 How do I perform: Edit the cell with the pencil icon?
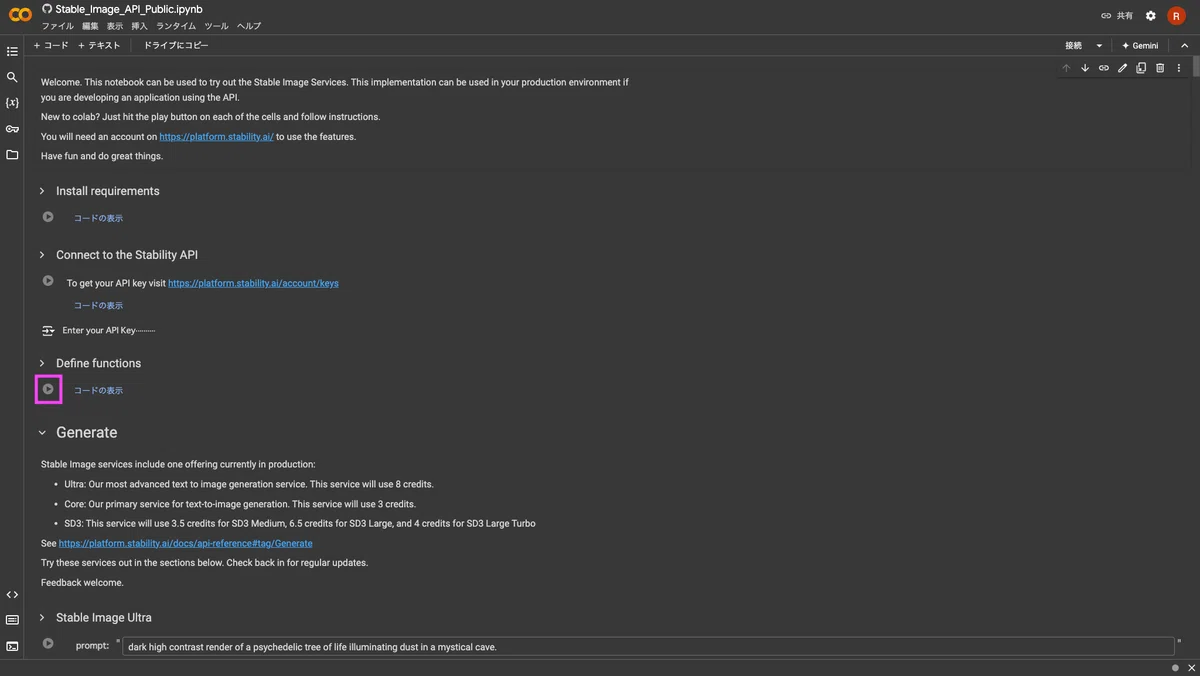(x=1122, y=68)
